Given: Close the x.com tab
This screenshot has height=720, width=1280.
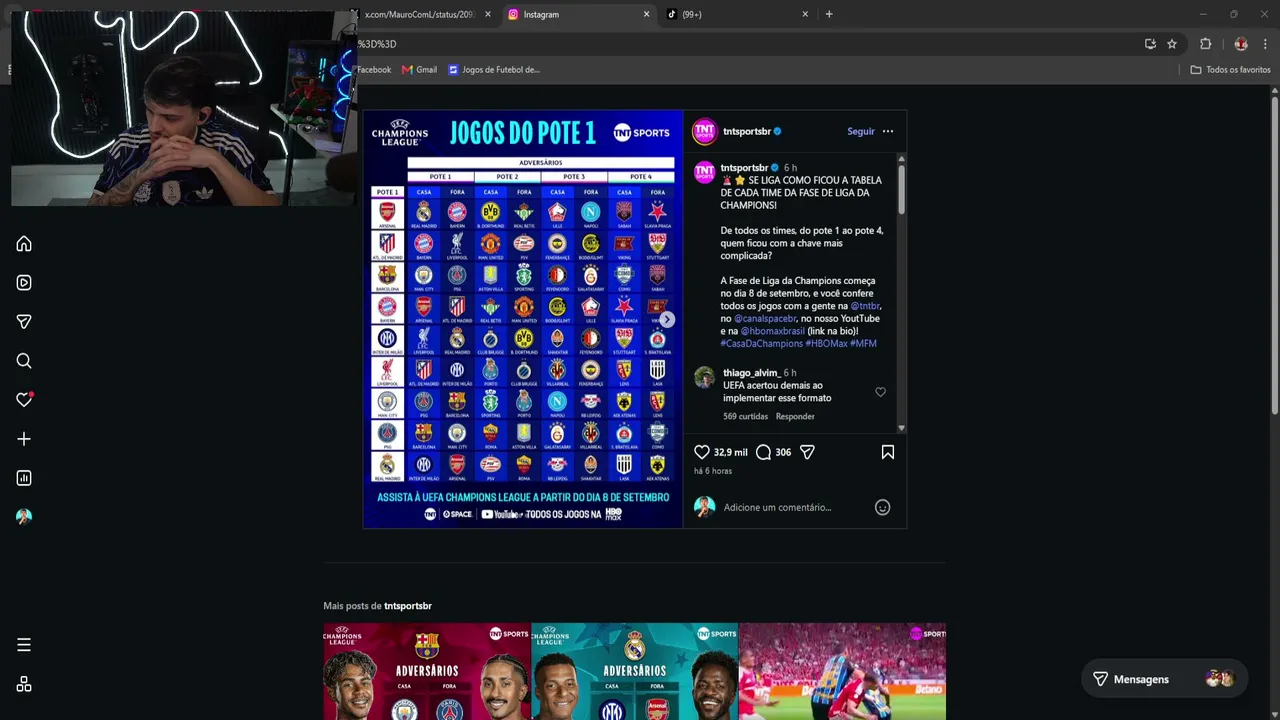Looking at the screenshot, I should tap(488, 14).
